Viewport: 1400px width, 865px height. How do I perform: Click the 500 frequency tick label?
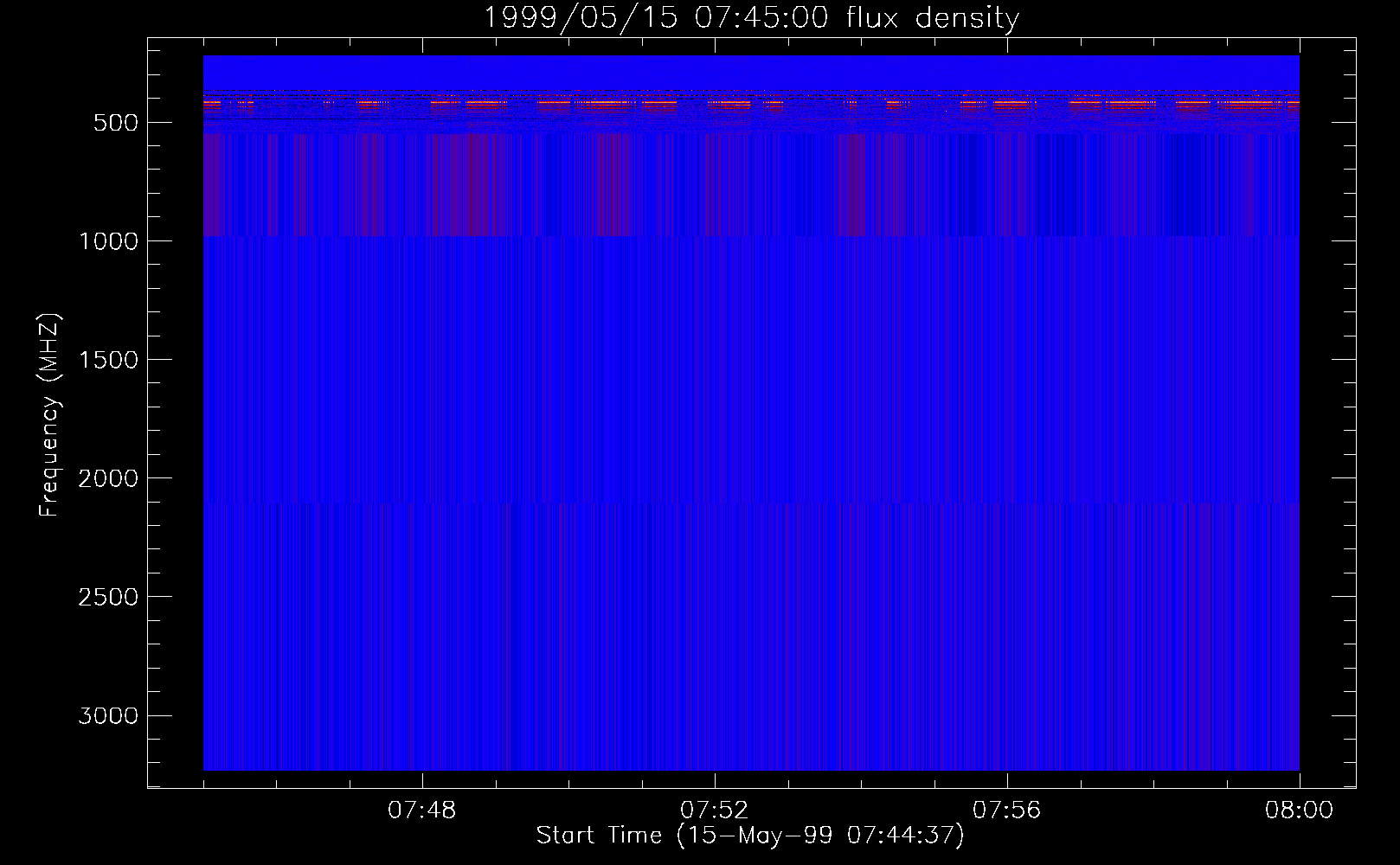[x=116, y=123]
